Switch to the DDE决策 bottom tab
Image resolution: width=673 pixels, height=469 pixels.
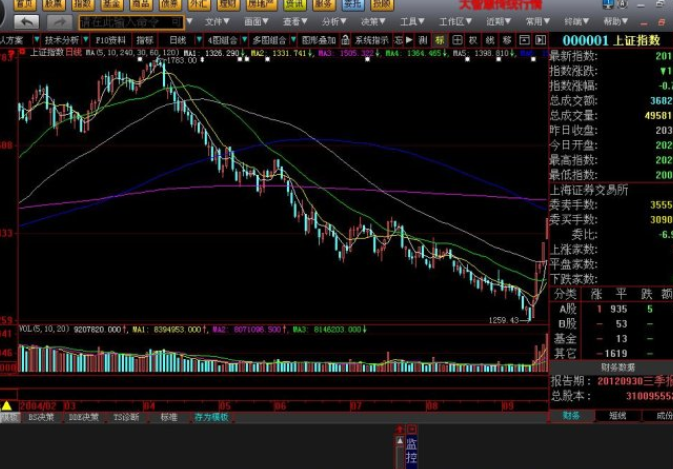click(x=84, y=417)
